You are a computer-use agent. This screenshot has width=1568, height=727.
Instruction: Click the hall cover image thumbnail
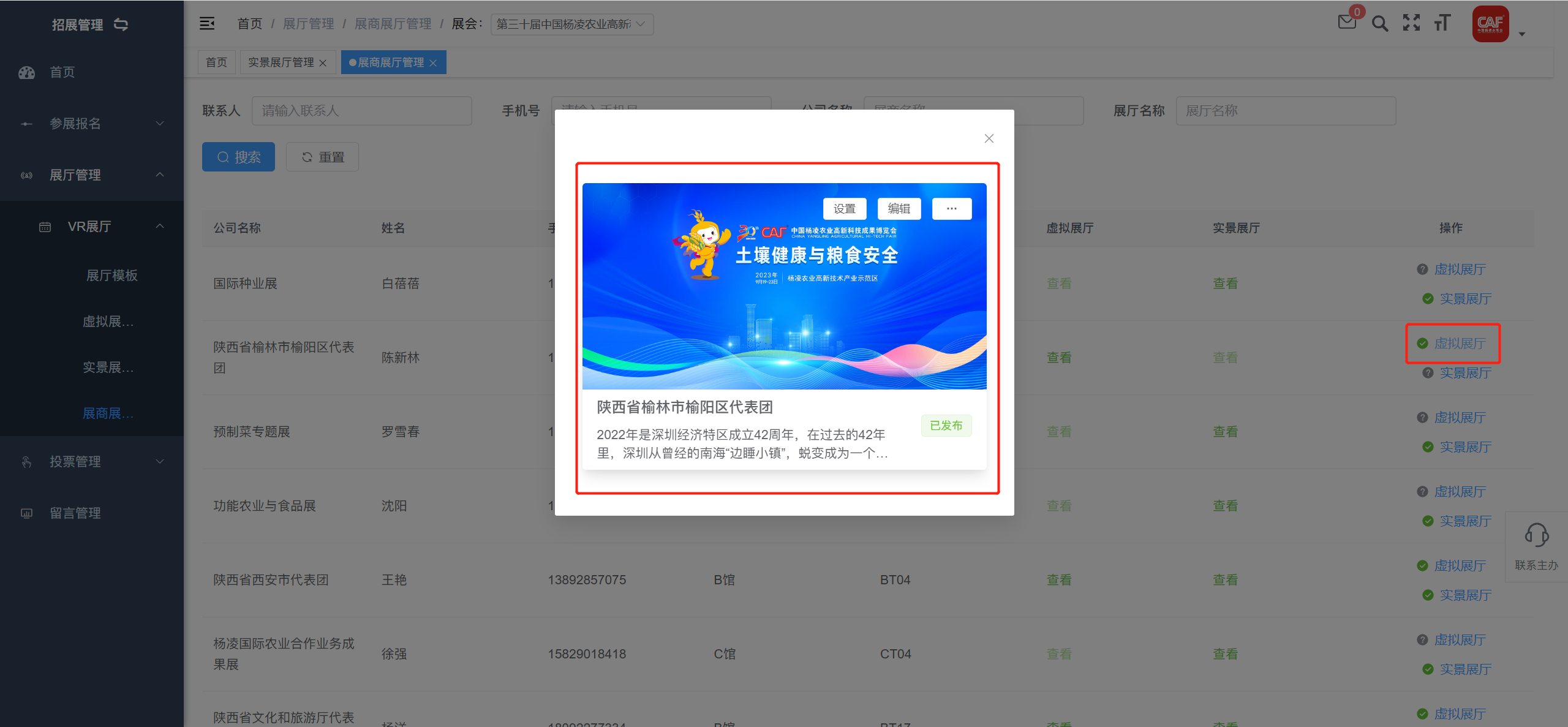(784, 286)
